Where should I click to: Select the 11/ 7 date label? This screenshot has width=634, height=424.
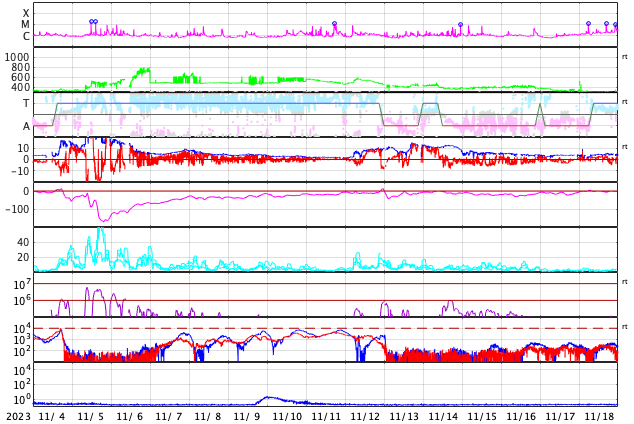coord(169,416)
